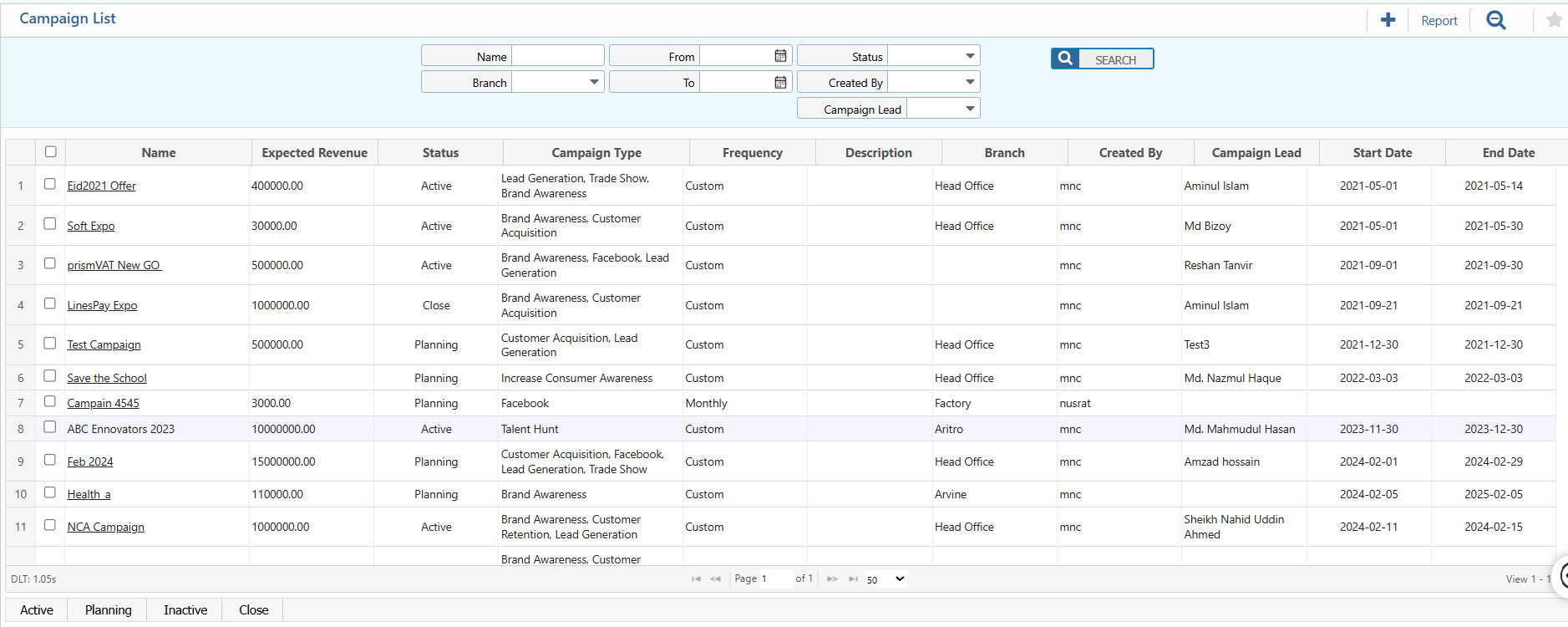The width and height of the screenshot is (1568, 627).
Task: Go to previous page pager icon
Action: tap(715, 579)
